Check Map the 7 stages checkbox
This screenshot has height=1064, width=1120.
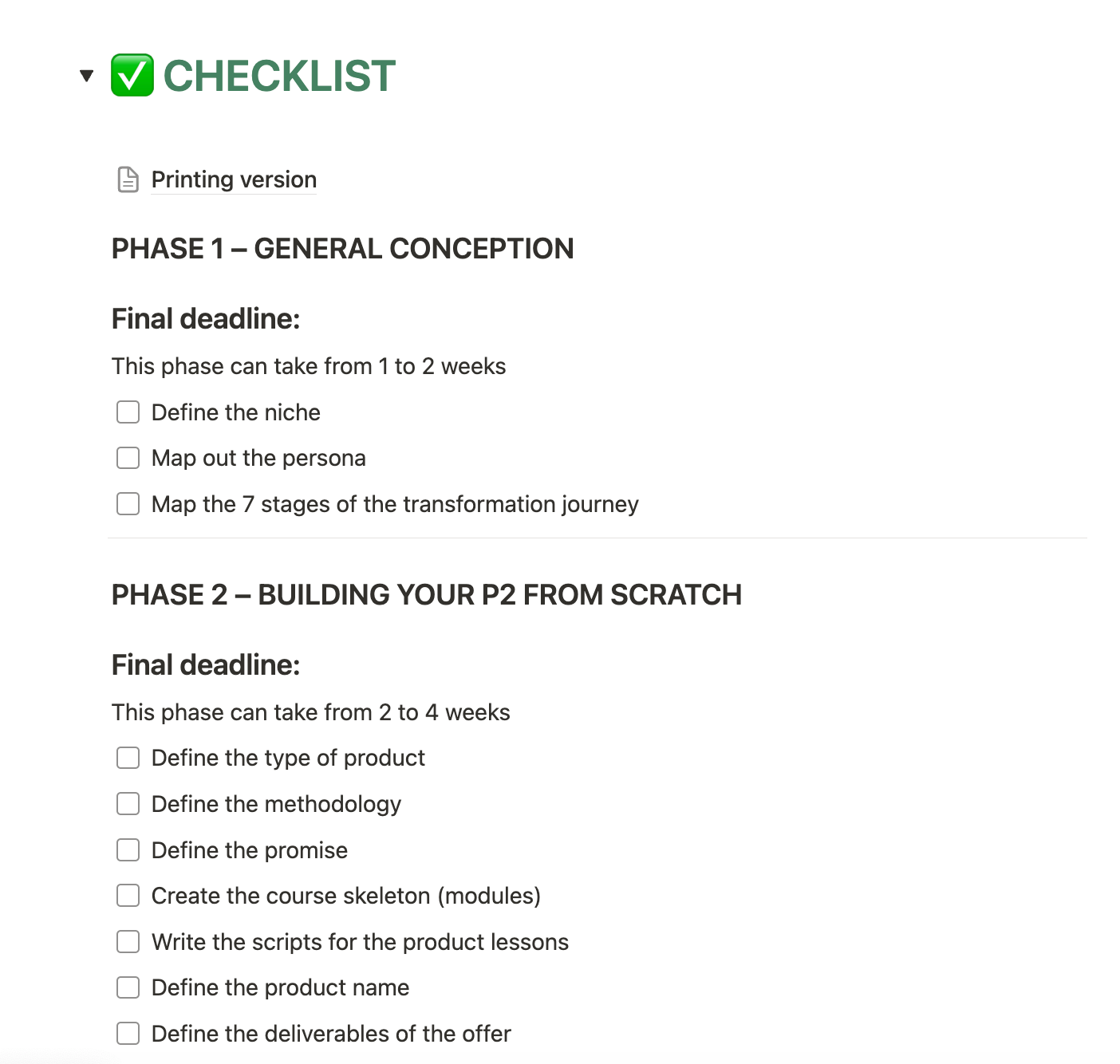click(x=128, y=504)
